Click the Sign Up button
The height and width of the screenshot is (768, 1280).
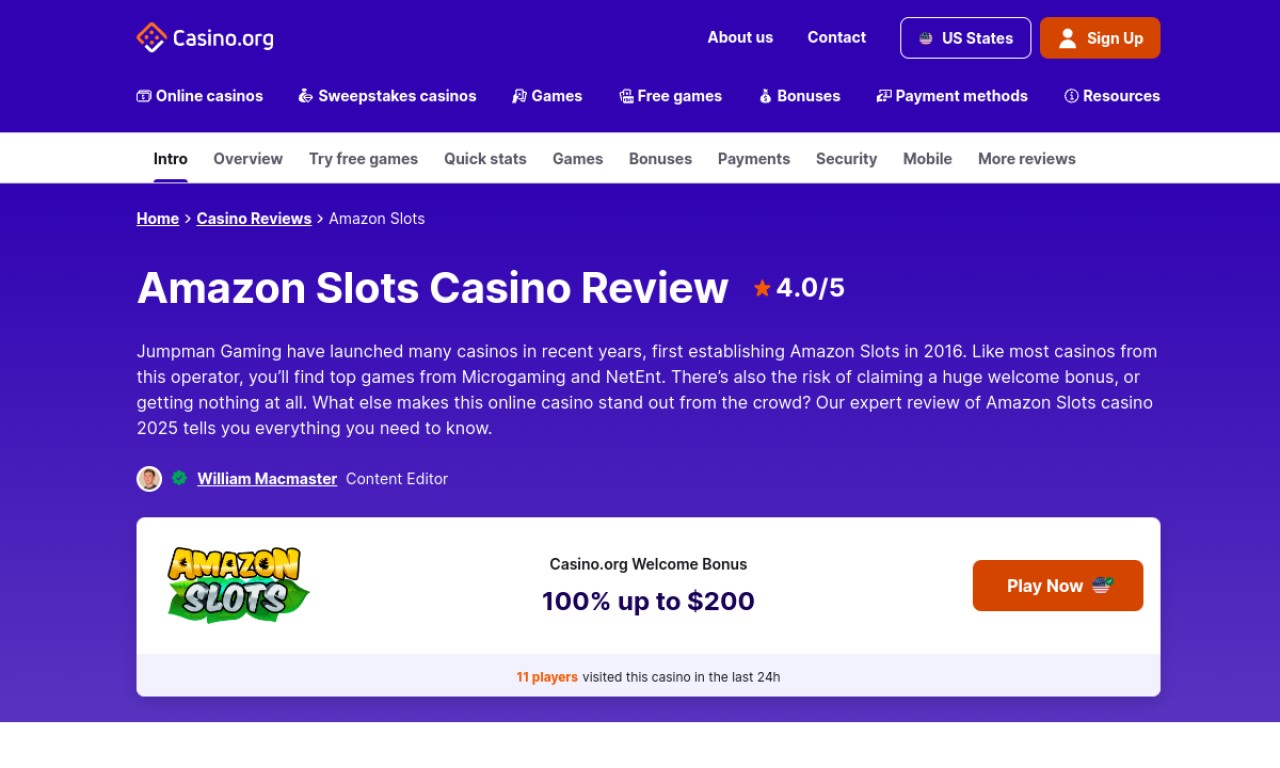point(1100,38)
